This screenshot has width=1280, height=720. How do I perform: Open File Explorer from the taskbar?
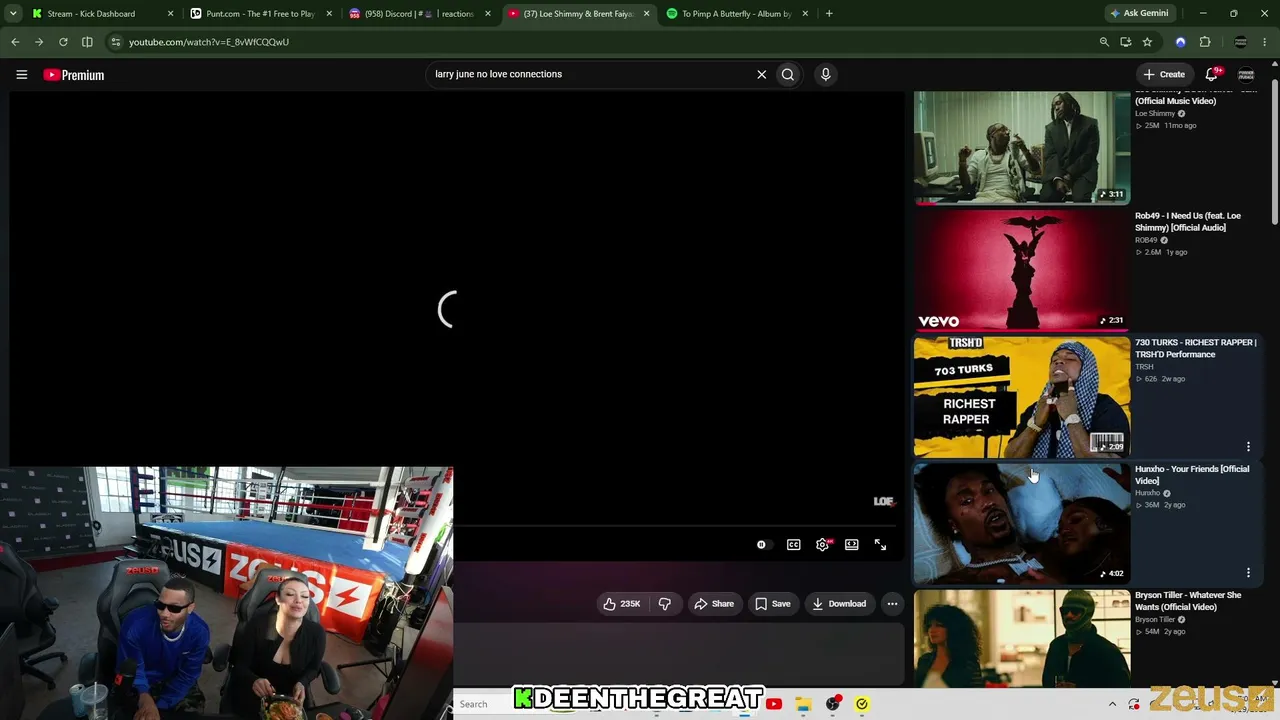pyautogui.click(x=803, y=704)
